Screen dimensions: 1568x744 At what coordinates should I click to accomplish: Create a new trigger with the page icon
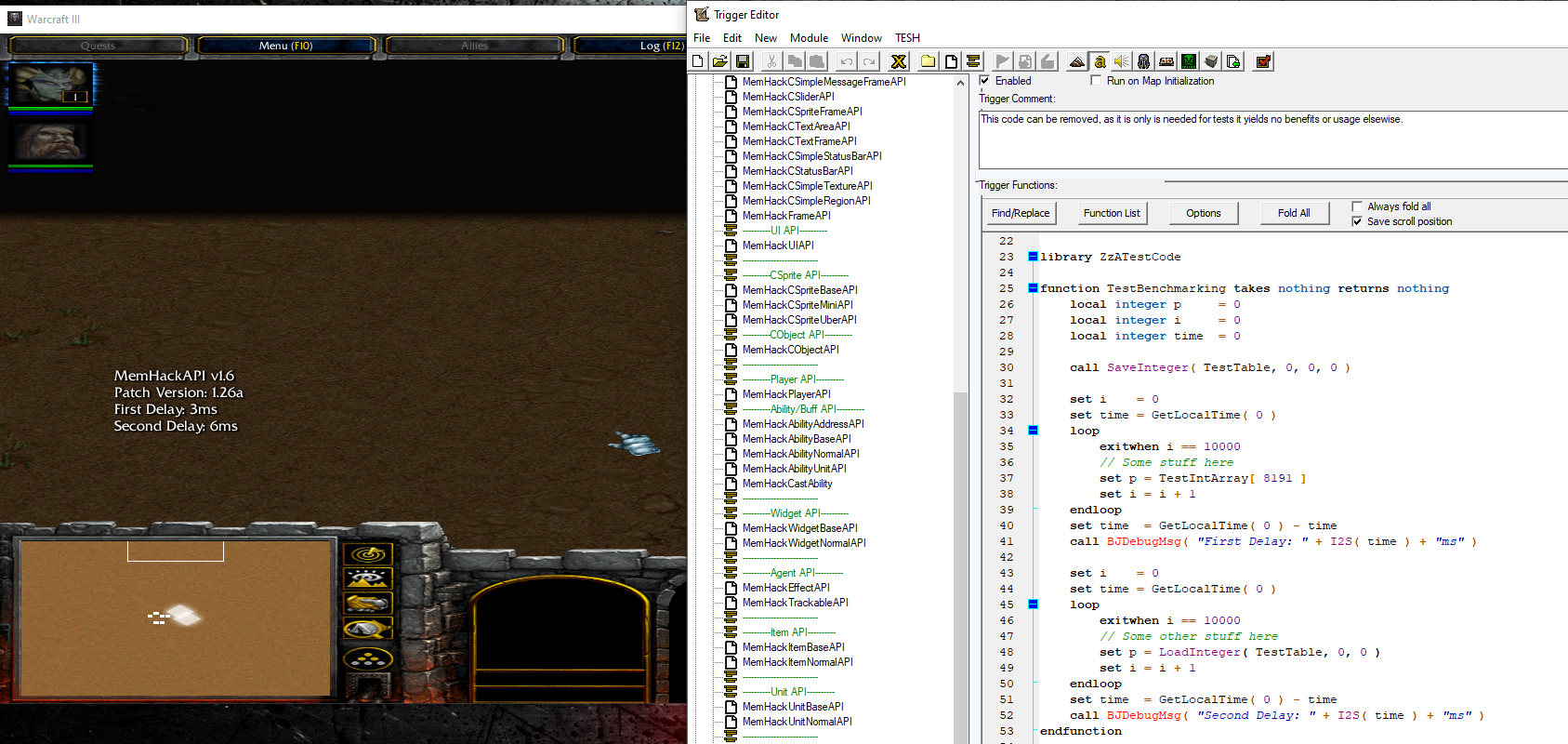pyautogui.click(x=951, y=61)
